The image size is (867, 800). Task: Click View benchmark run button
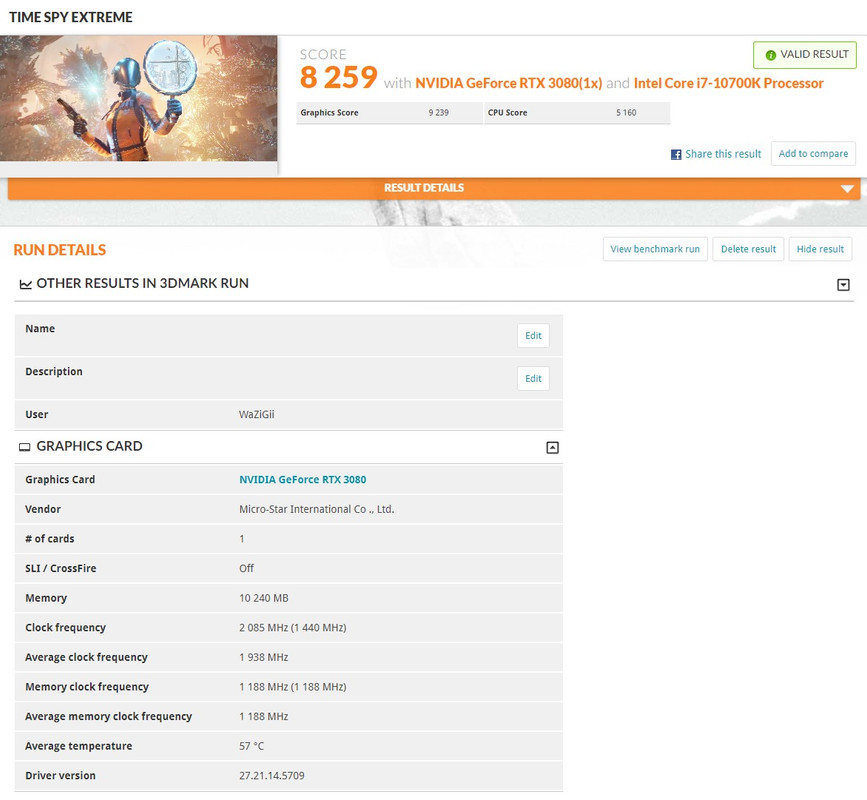coord(655,249)
